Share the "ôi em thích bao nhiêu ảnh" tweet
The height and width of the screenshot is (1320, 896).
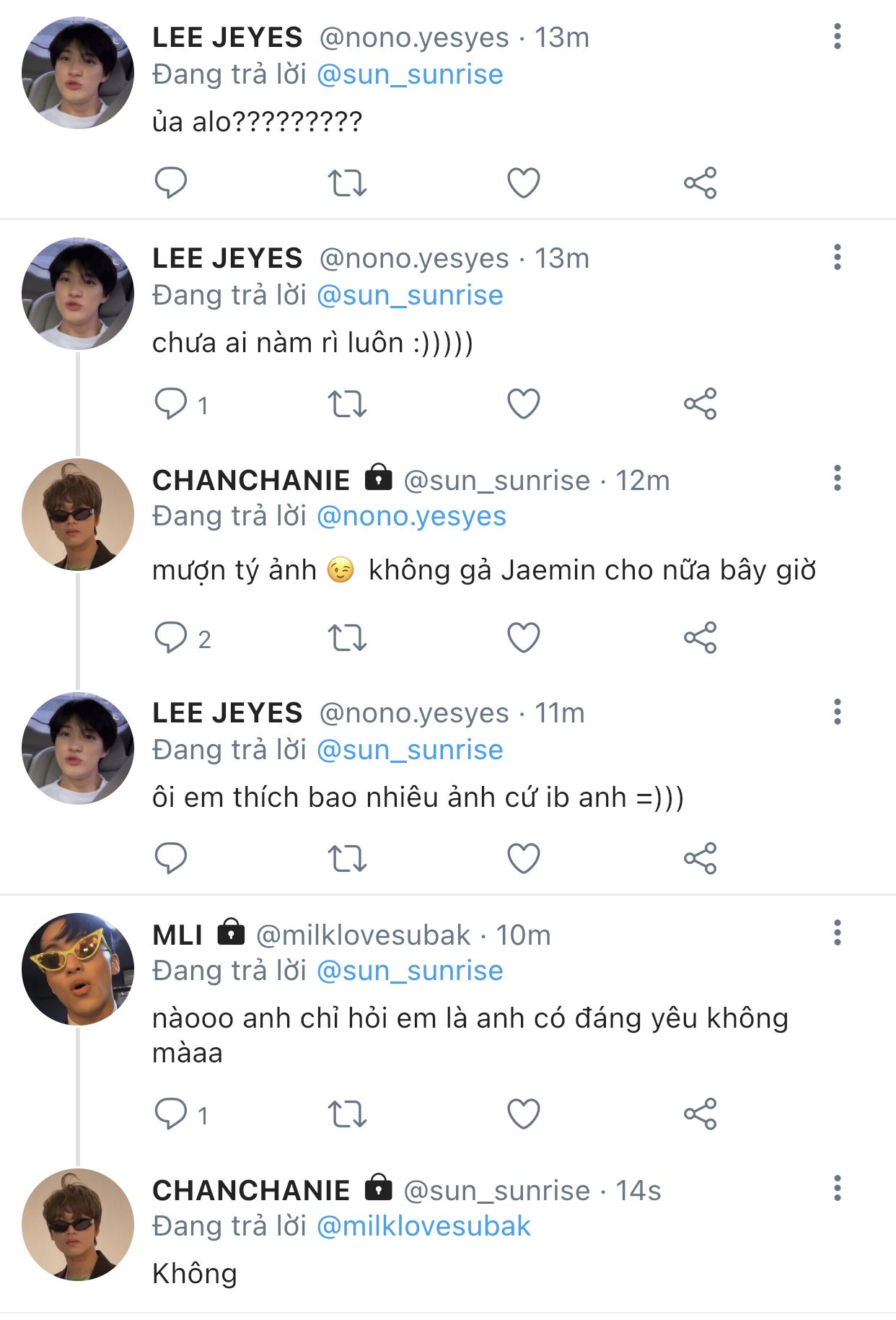[x=700, y=858]
